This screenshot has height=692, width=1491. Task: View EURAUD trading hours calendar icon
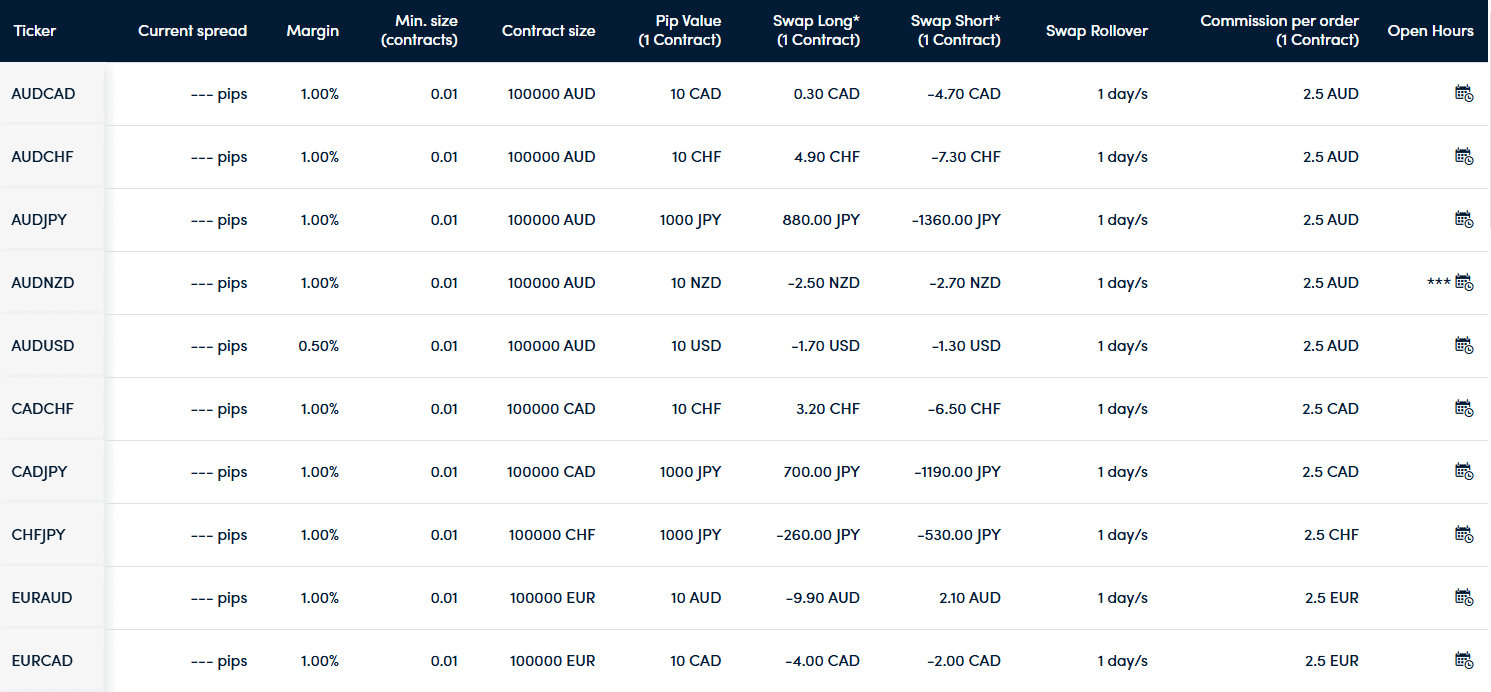1464,597
